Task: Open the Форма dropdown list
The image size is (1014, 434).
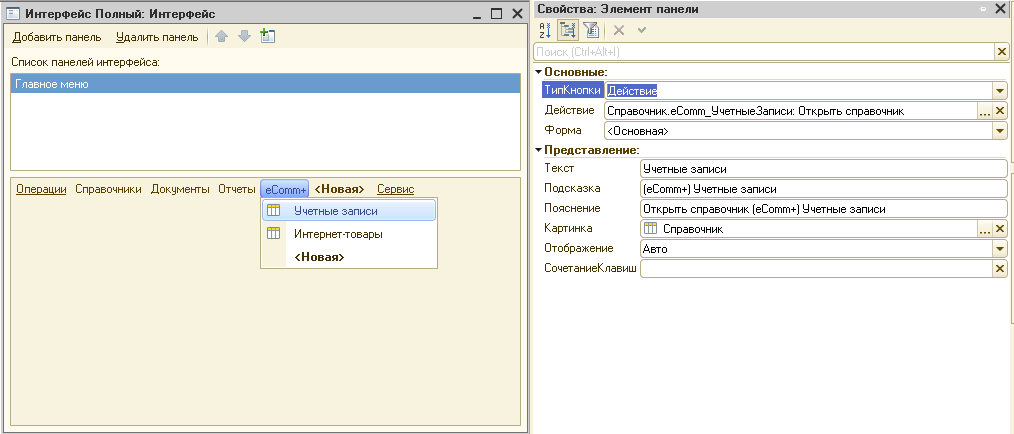Action: pyautogui.click(x=1000, y=131)
